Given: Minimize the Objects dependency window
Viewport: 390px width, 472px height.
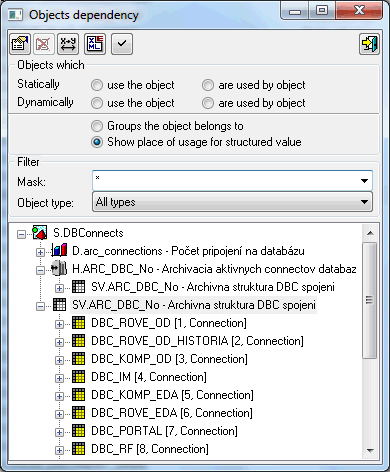Looking at the screenshot, I should coord(295,11).
